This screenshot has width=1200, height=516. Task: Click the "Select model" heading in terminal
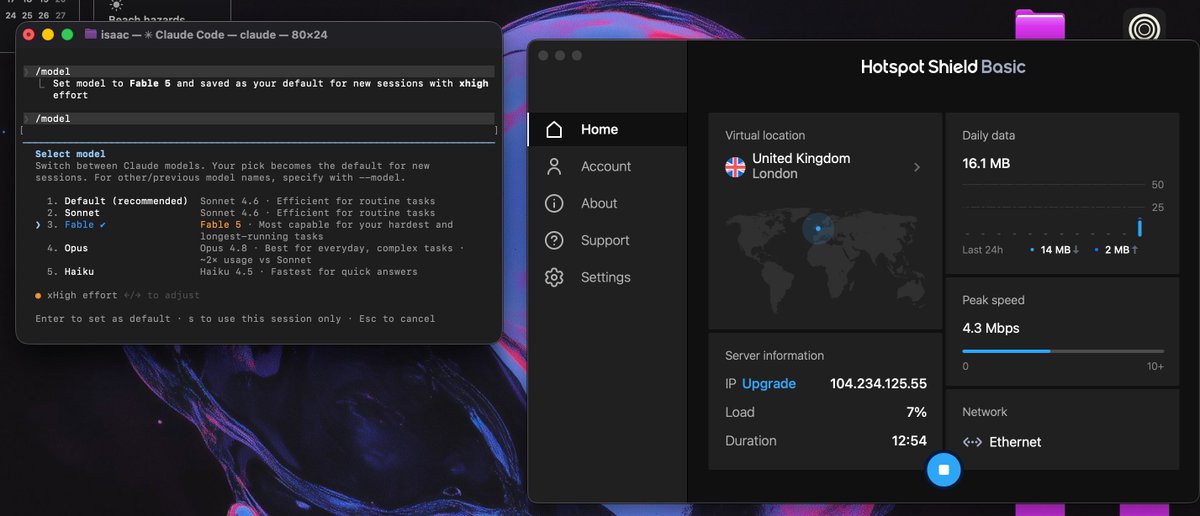[70, 154]
